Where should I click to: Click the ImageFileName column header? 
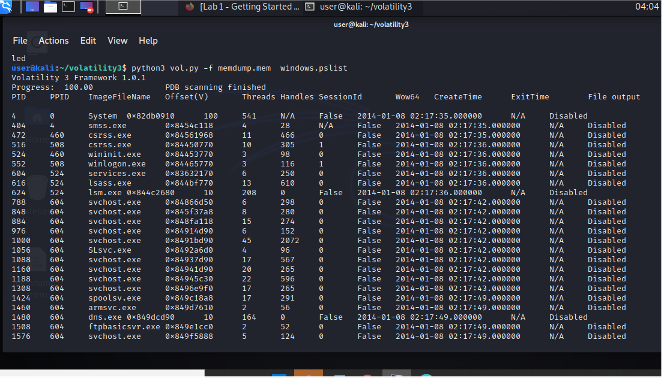[119, 97]
